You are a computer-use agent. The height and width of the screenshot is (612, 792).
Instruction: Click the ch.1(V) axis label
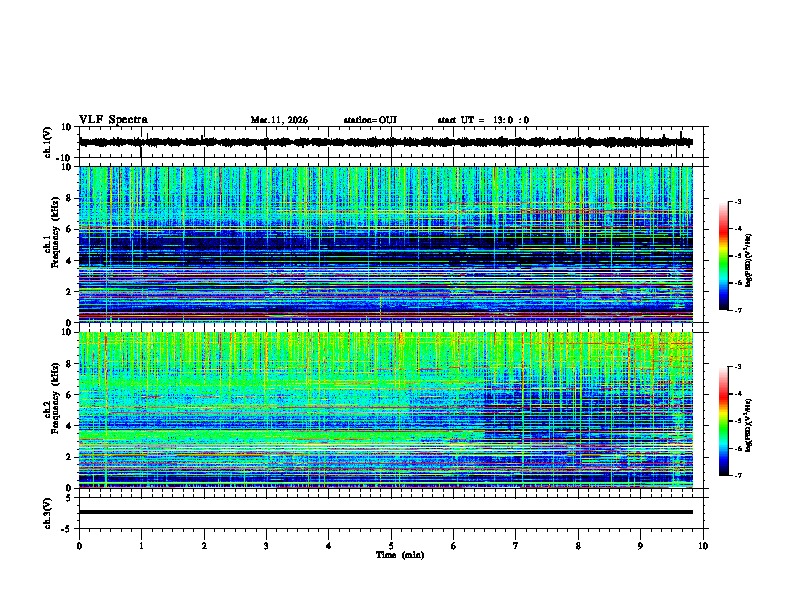(x=48, y=142)
